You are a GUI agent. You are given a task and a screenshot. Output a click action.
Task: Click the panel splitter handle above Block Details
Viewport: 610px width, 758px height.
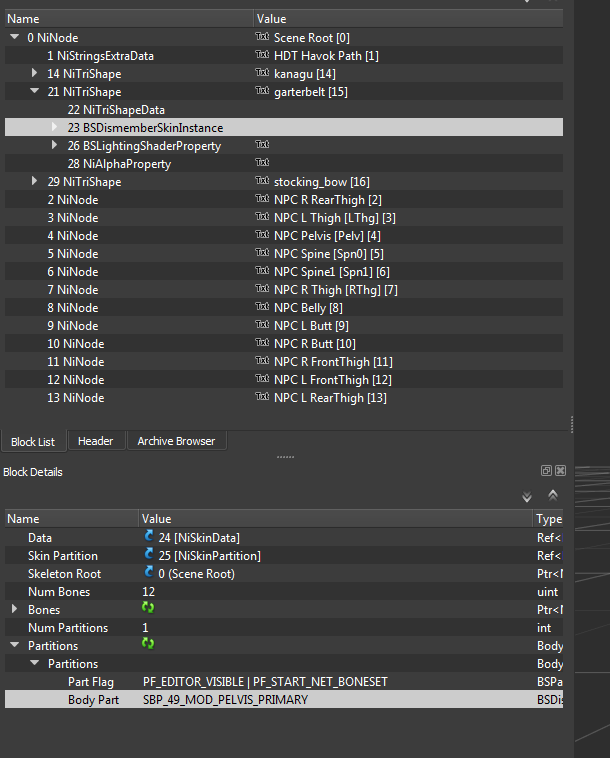(285, 457)
